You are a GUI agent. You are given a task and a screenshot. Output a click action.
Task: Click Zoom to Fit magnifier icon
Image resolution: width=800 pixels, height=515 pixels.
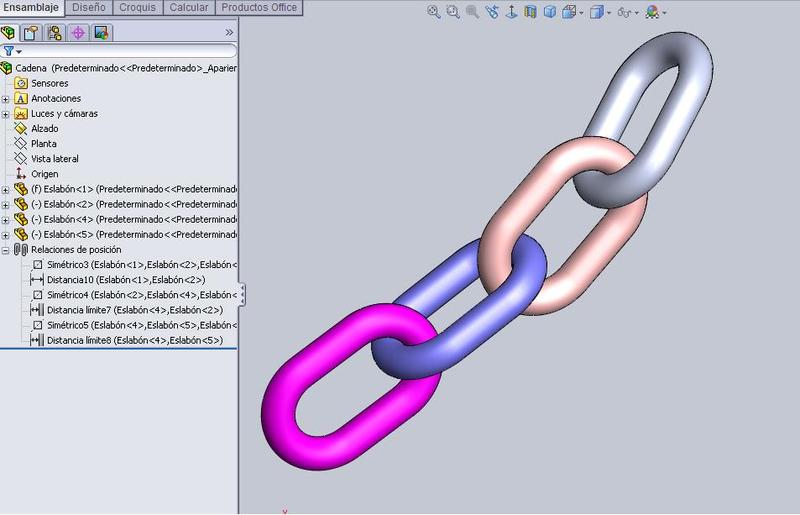tap(434, 12)
